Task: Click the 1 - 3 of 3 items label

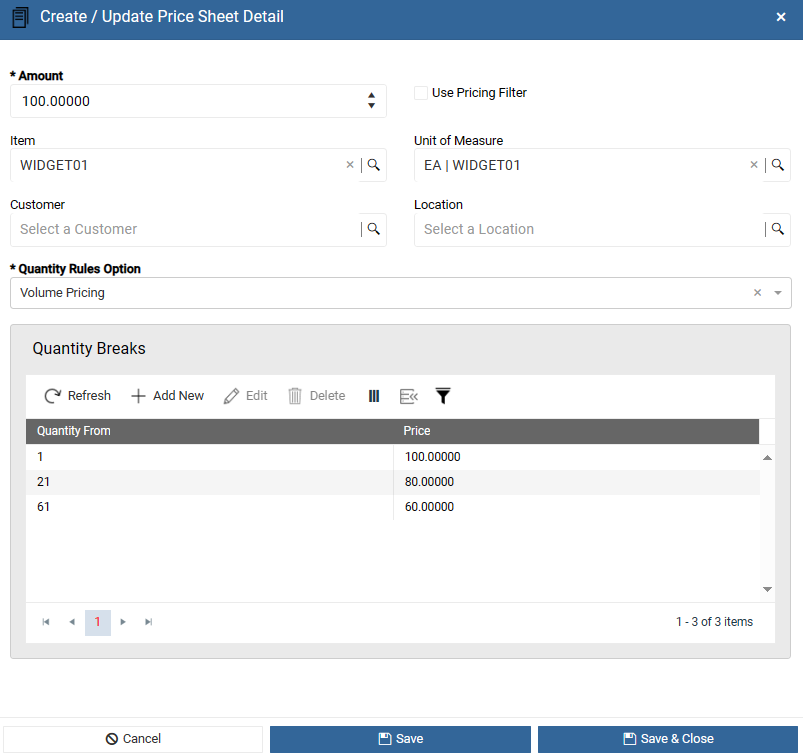Action: (714, 622)
